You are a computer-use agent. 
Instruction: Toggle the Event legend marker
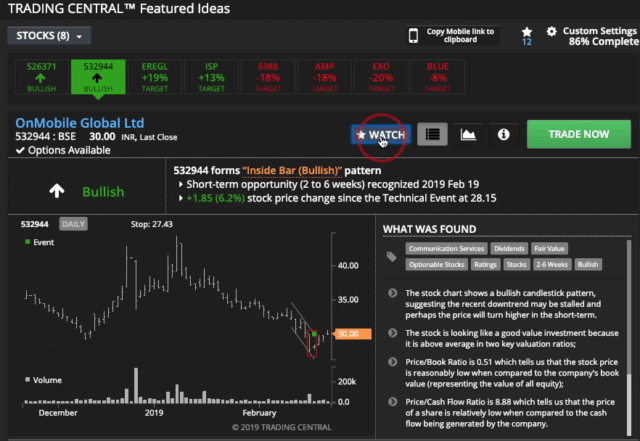point(28,242)
